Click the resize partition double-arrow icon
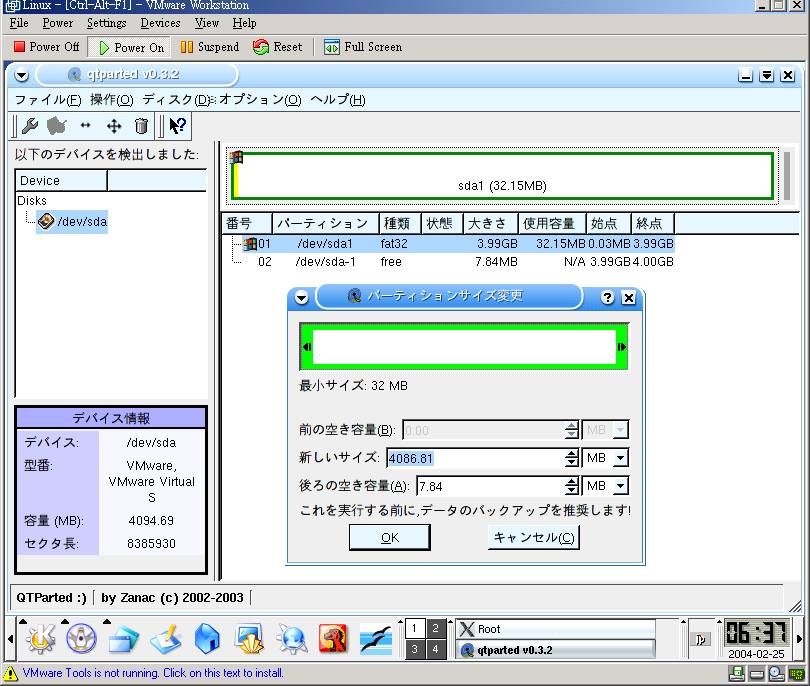The image size is (810, 686). click(x=85, y=125)
